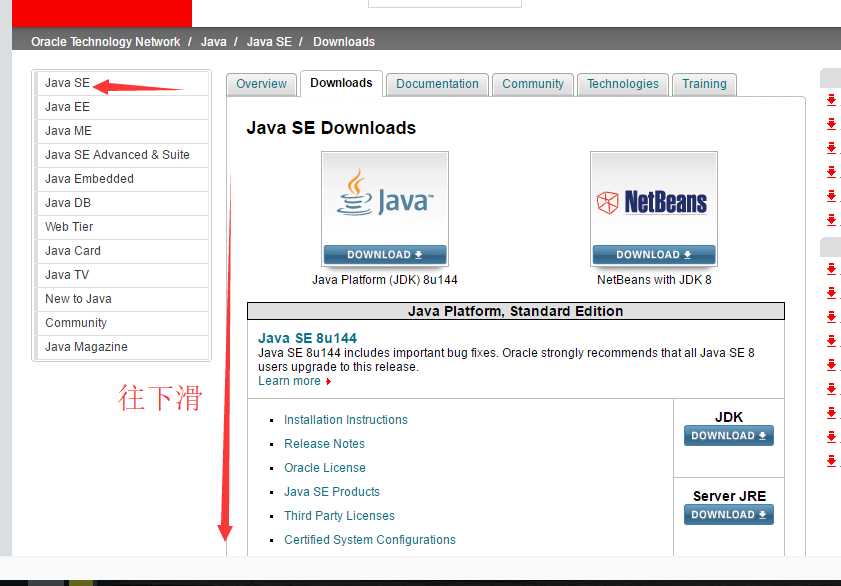The height and width of the screenshot is (586, 841).
Task: Open the Java TV sidebar link
Action: tap(67, 275)
